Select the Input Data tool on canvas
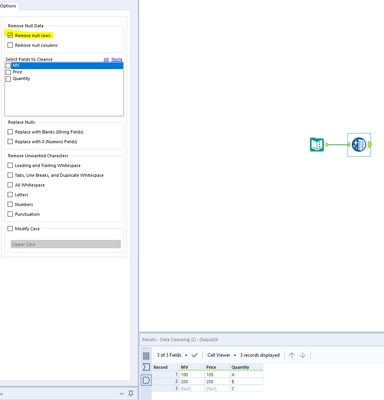 (317, 145)
